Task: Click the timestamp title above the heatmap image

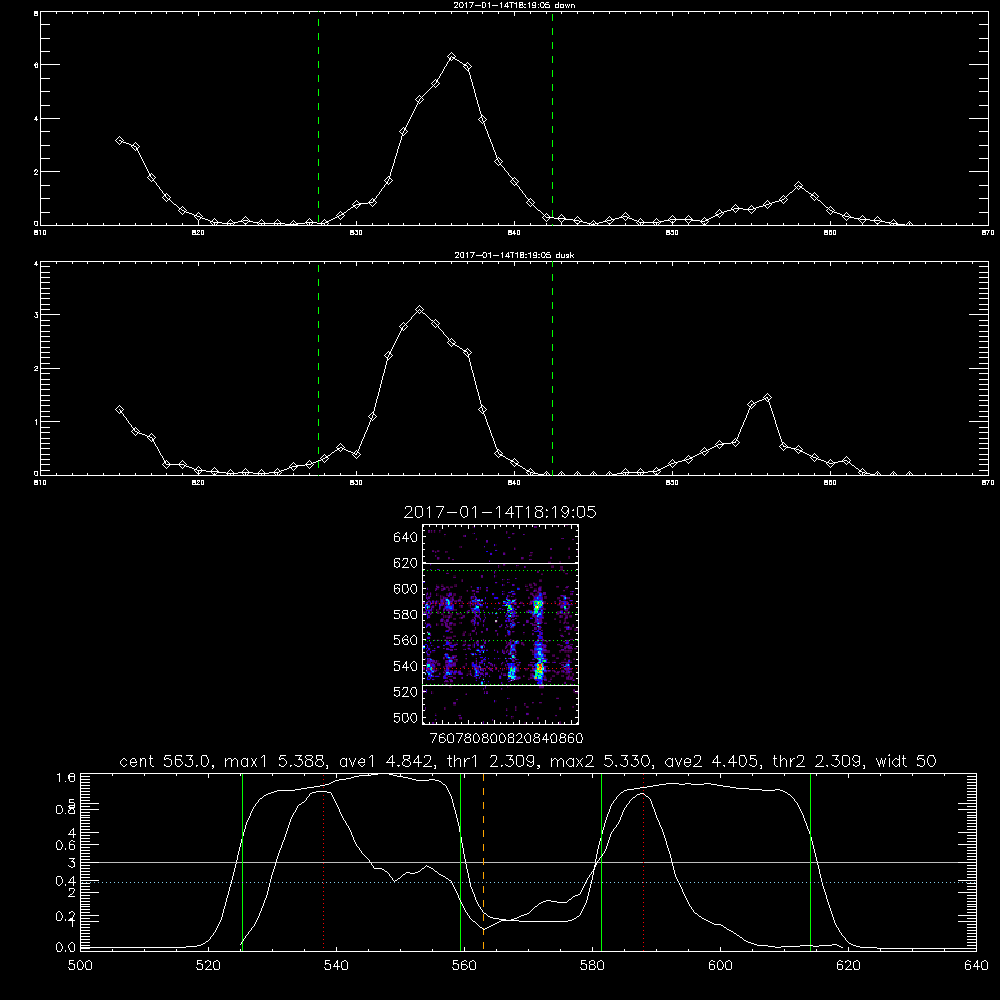Action: 500,512
